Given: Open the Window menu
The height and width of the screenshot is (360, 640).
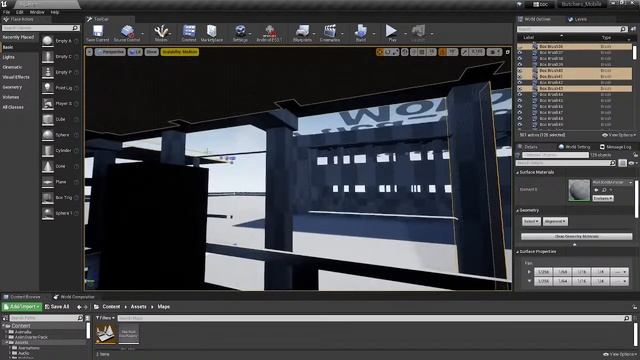Looking at the screenshot, I should (x=37, y=12).
